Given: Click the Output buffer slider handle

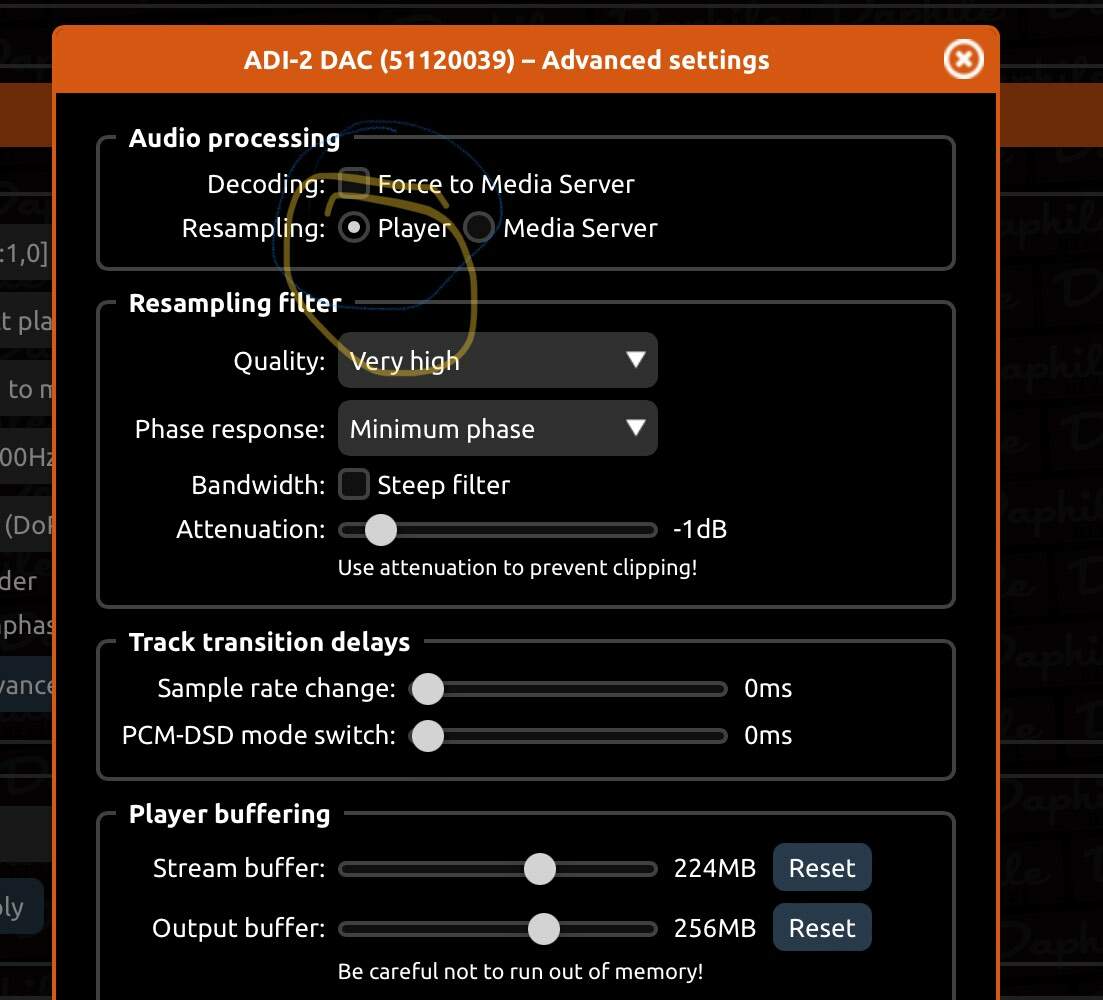Looking at the screenshot, I should 544,929.
